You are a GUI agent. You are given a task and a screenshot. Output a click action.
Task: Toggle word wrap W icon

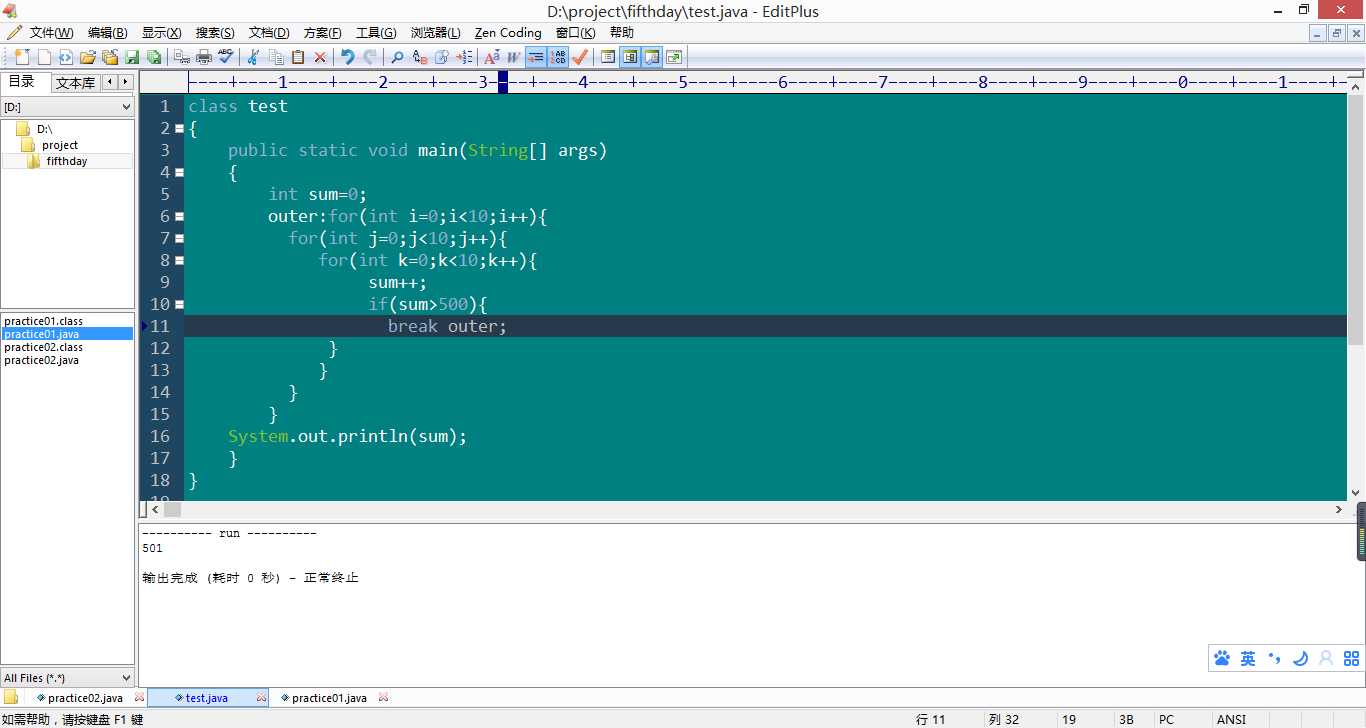[513, 57]
